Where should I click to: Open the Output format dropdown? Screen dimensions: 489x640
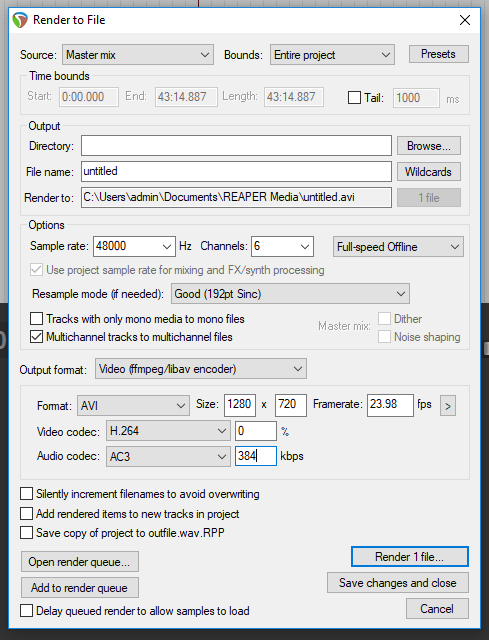click(x=201, y=369)
